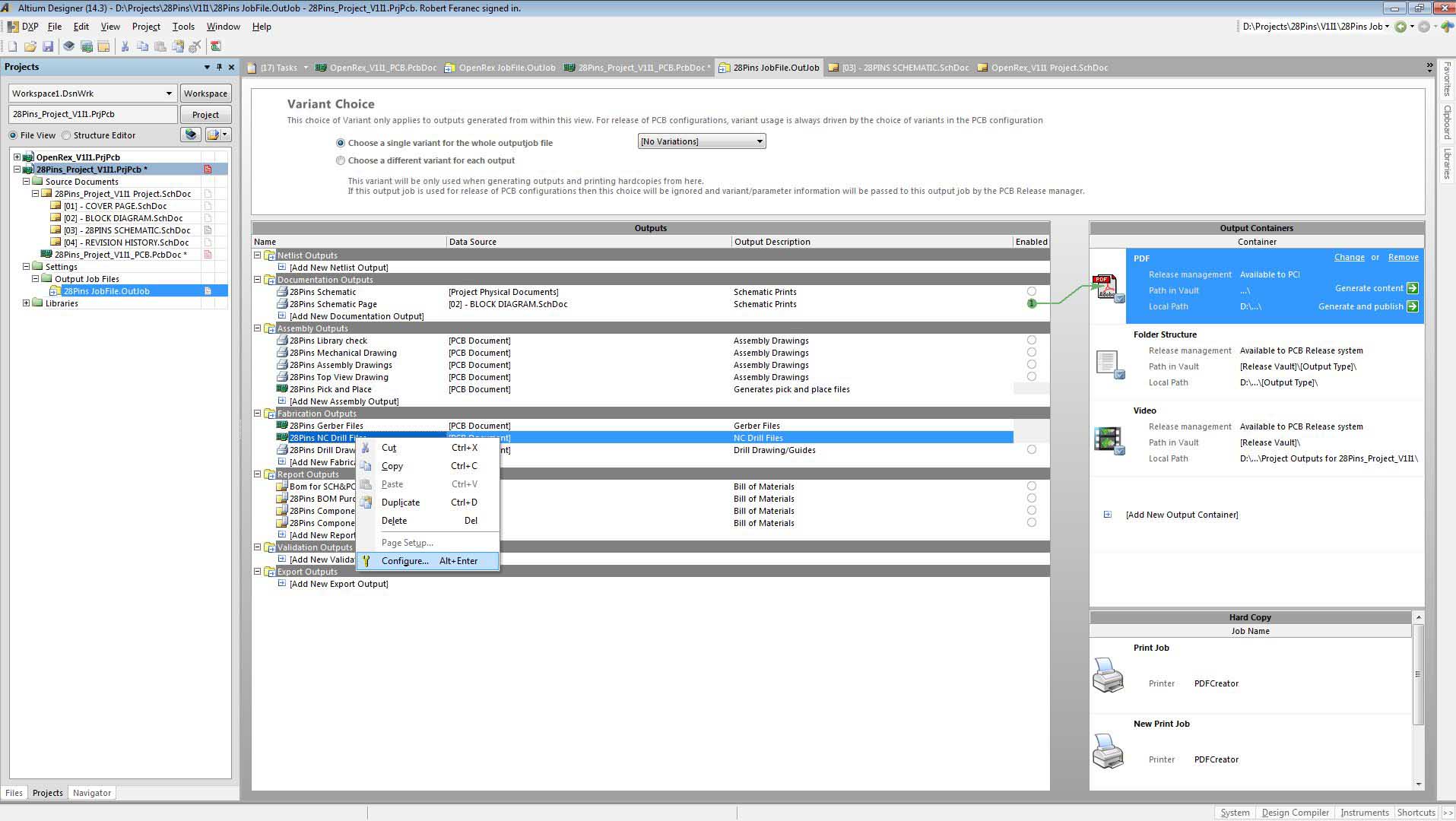Pin the Projects panel with pushpin icon
The width and height of the screenshot is (1456, 821).
[219, 67]
